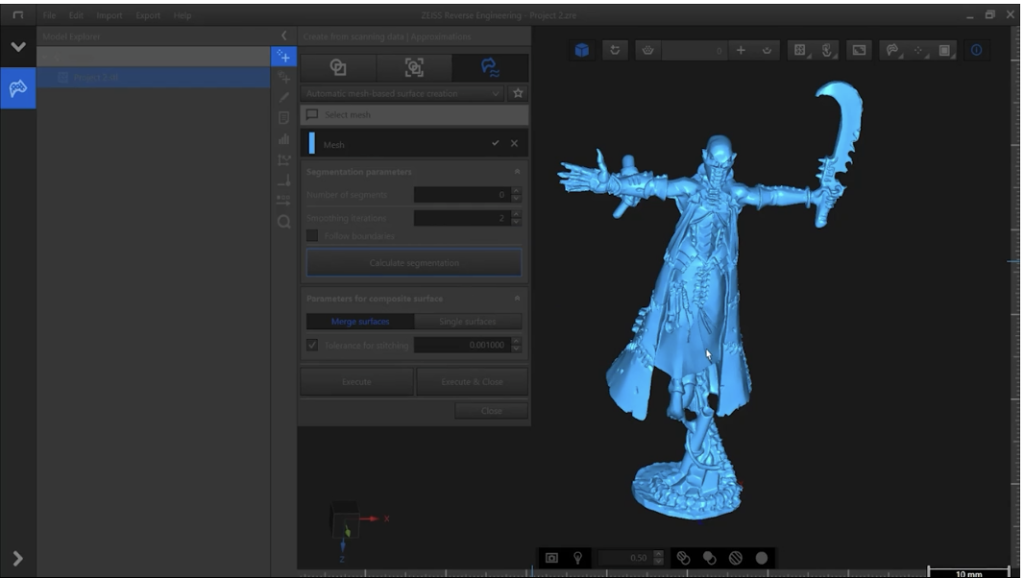
Task: Click the camera screenshot icon at bottom
Action: (x=551, y=558)
